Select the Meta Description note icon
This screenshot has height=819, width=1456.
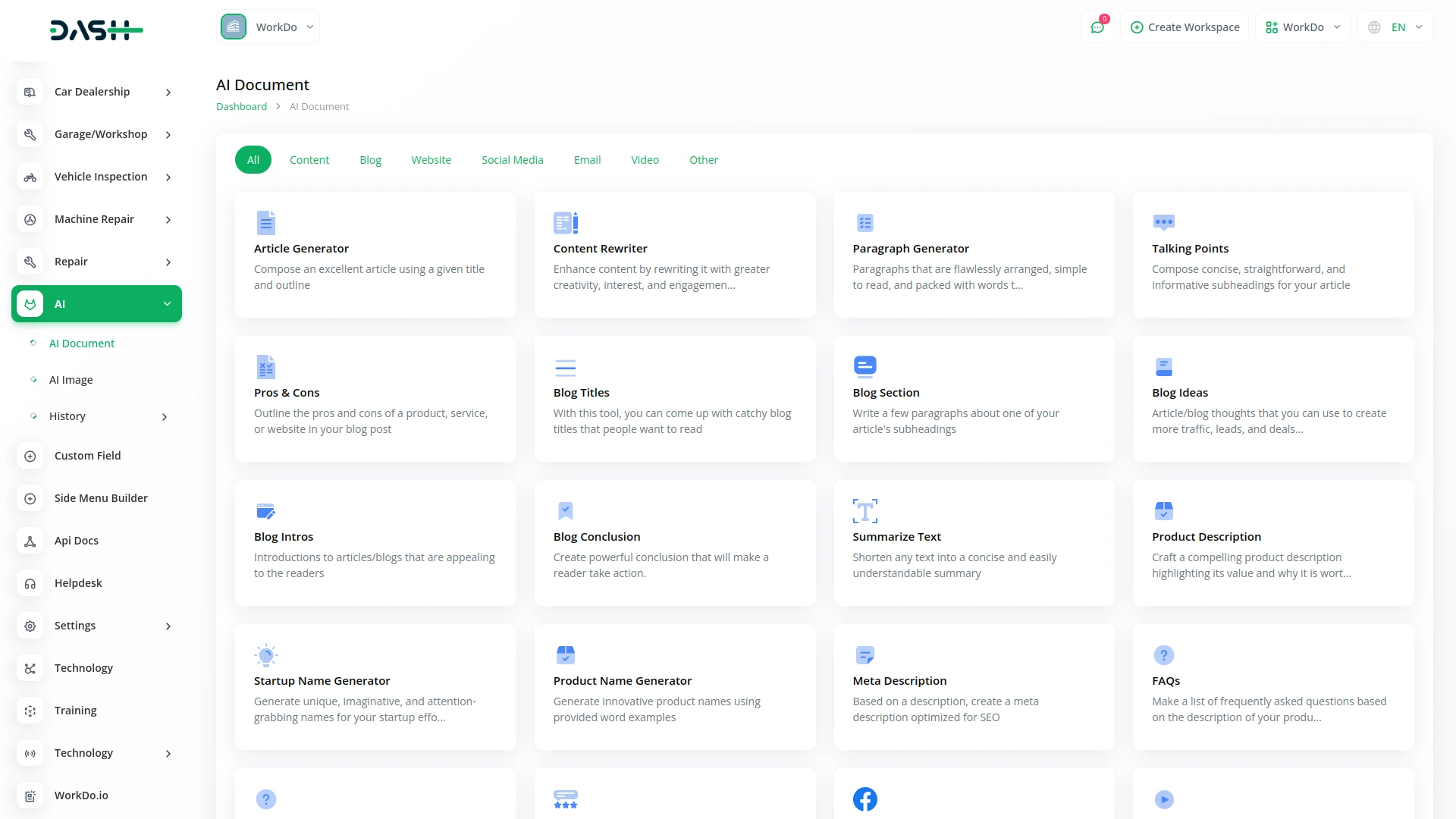865,655
